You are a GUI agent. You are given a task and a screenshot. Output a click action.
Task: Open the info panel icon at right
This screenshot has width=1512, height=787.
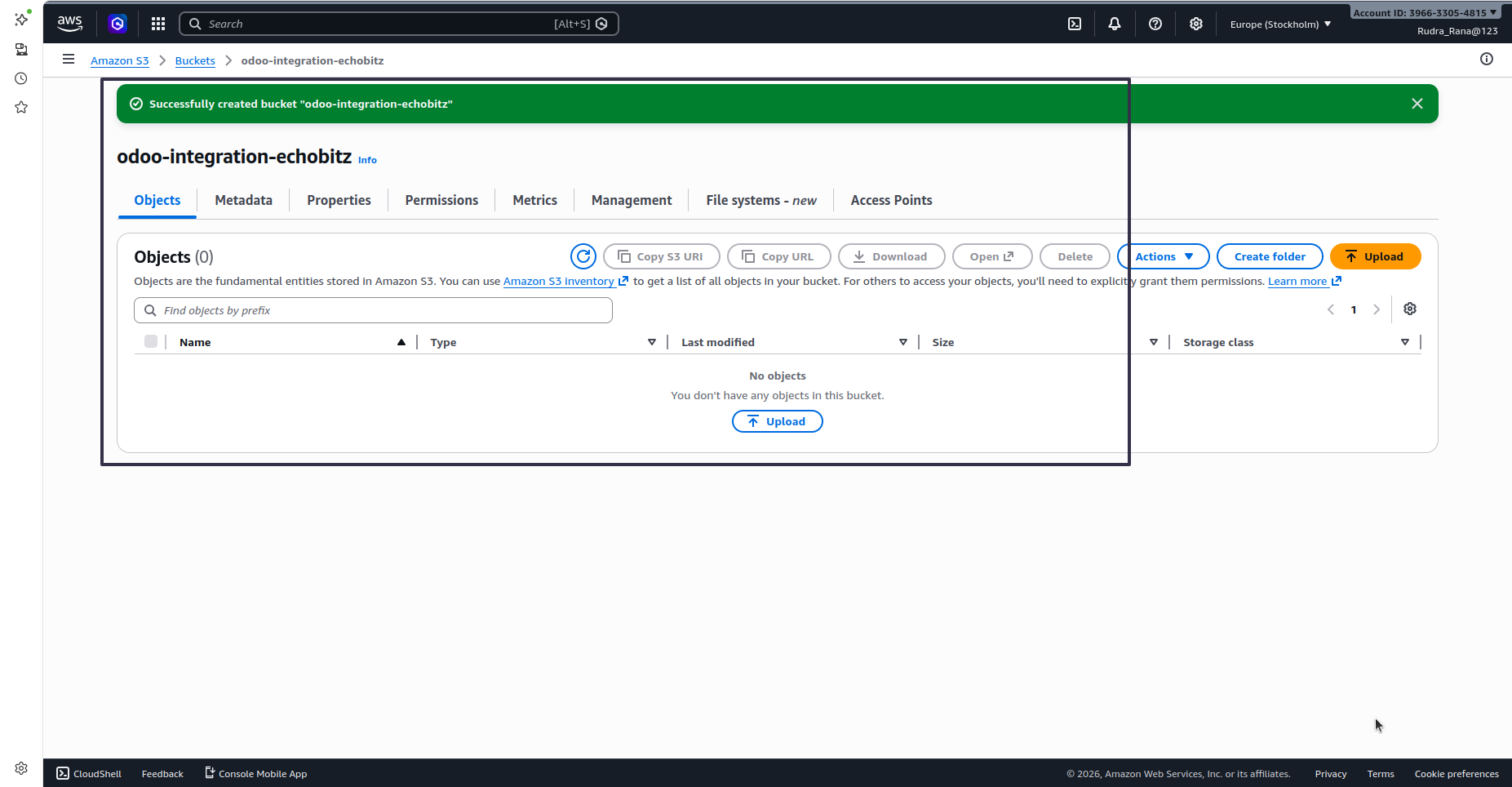[x=1487, y=59]
